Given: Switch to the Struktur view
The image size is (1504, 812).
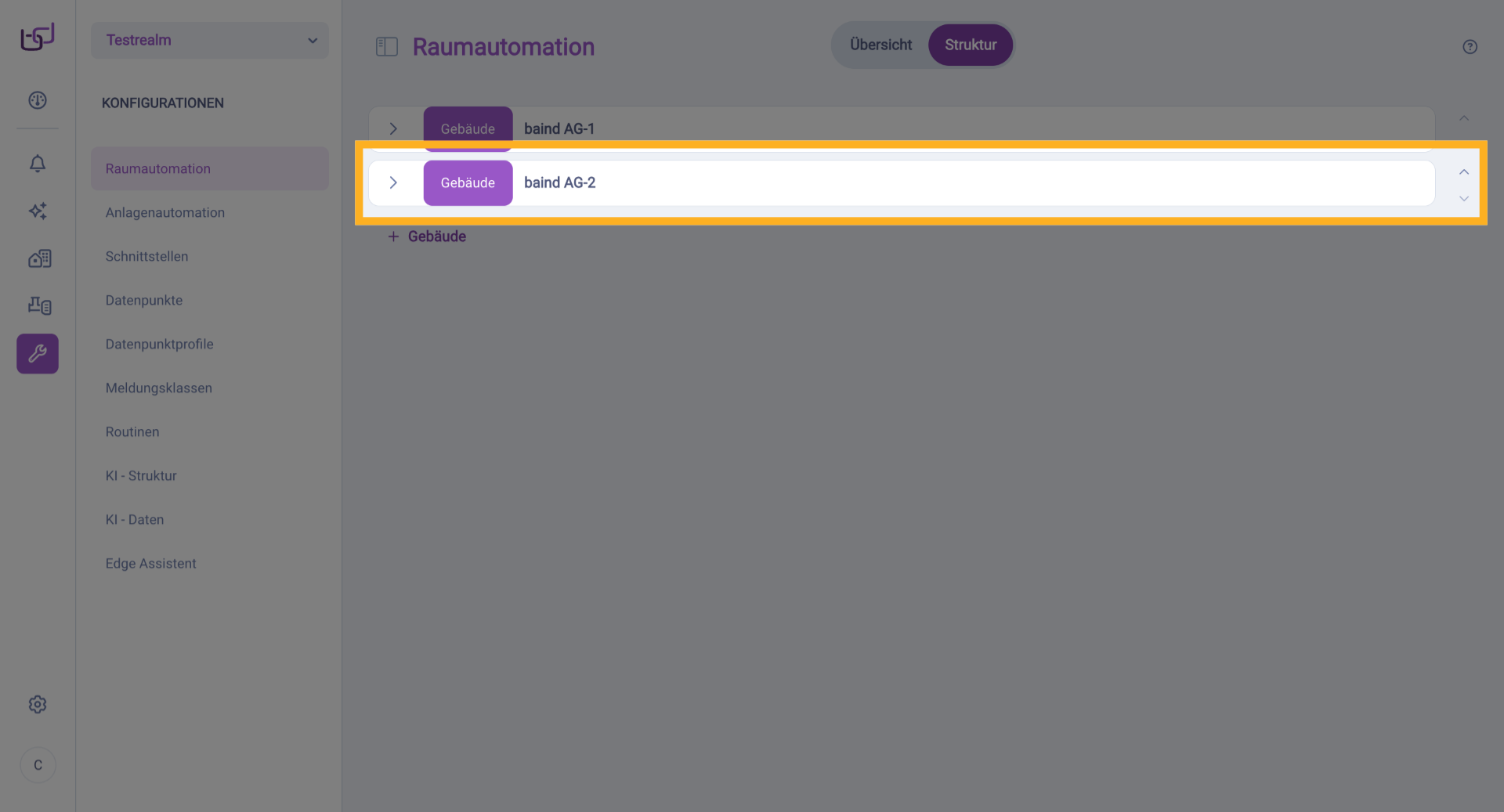Looking at the screenshot, I should [970, 45].
